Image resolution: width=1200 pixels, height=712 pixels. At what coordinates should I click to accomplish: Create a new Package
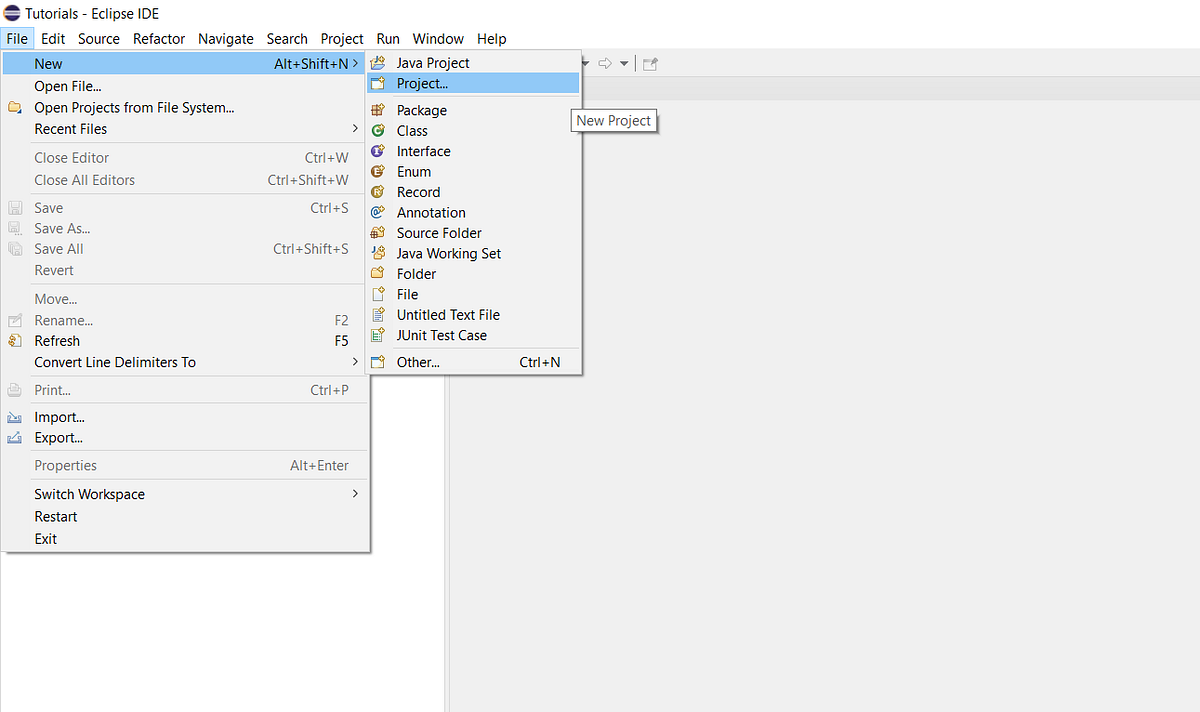pyautogui.click(x=421, y=110)
